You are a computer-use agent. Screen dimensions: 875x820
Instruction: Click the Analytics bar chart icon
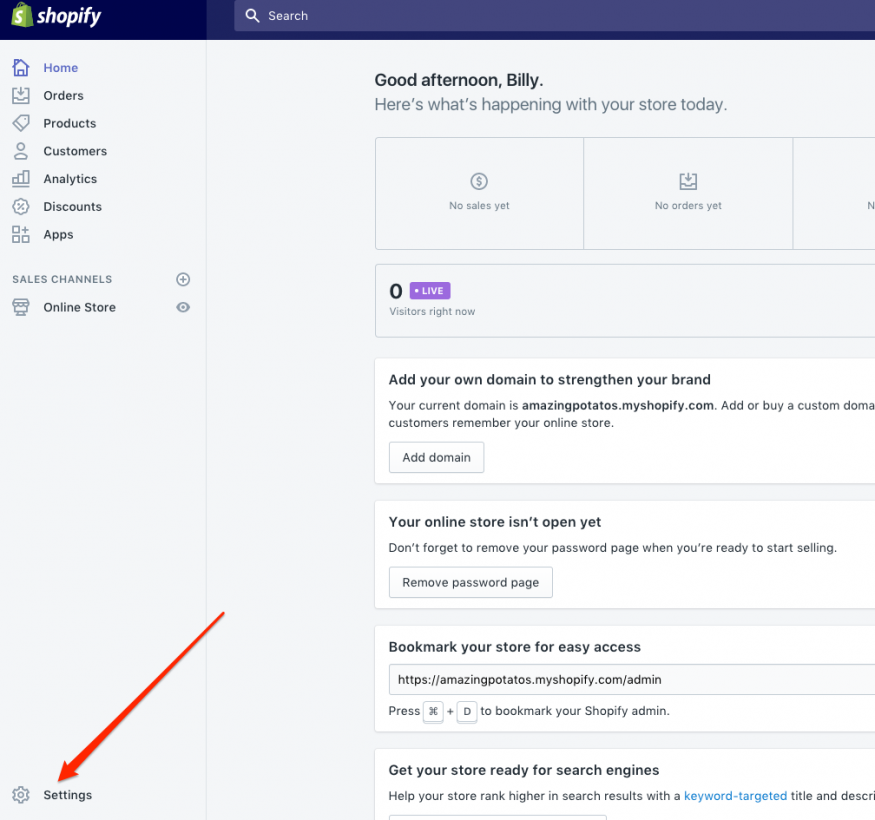pyautogui.click(x=21, y=179)
